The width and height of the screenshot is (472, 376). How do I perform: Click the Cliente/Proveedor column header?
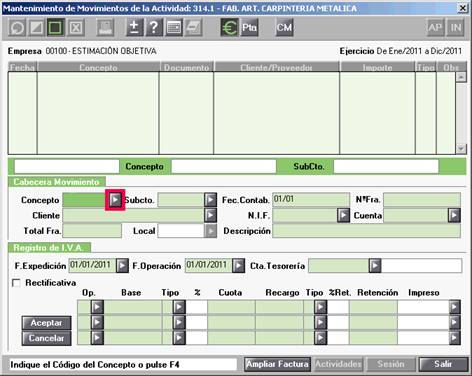[277, 67]
